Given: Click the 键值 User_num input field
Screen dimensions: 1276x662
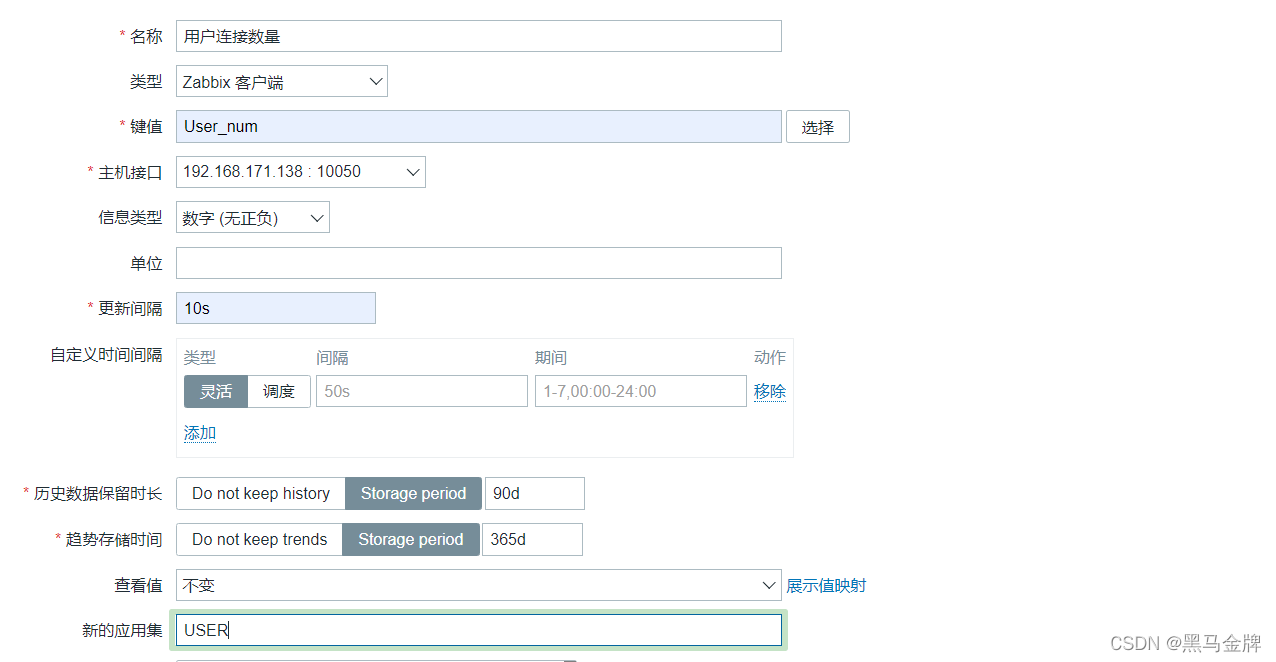Looking at the screenshot, I should click(478, 127).
